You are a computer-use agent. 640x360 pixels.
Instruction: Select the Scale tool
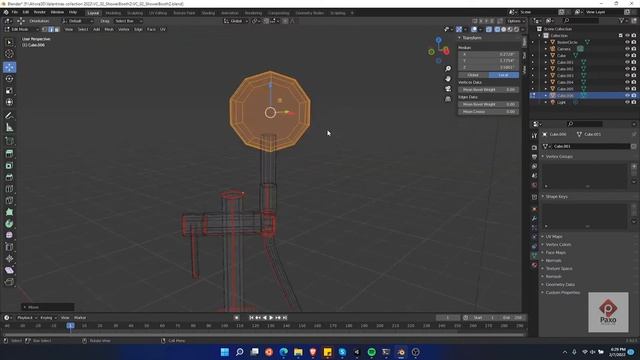point(9,91)
